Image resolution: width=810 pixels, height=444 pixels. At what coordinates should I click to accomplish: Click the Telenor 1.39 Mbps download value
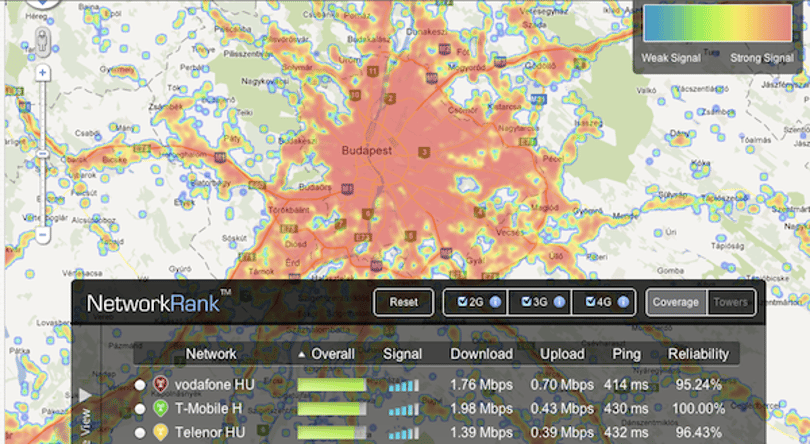pyautogui.click(x=481, y=433)
